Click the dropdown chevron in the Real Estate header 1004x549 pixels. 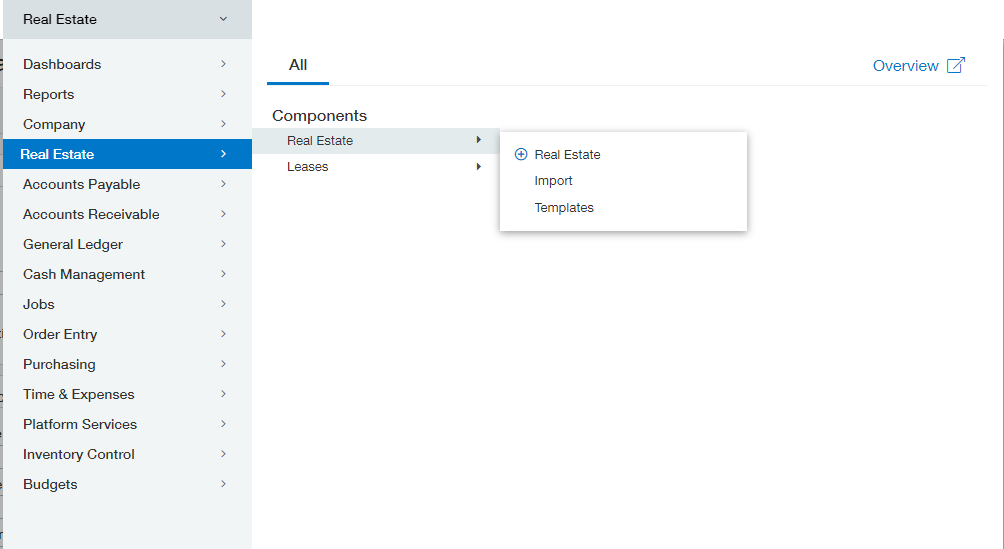click(223, 19)
